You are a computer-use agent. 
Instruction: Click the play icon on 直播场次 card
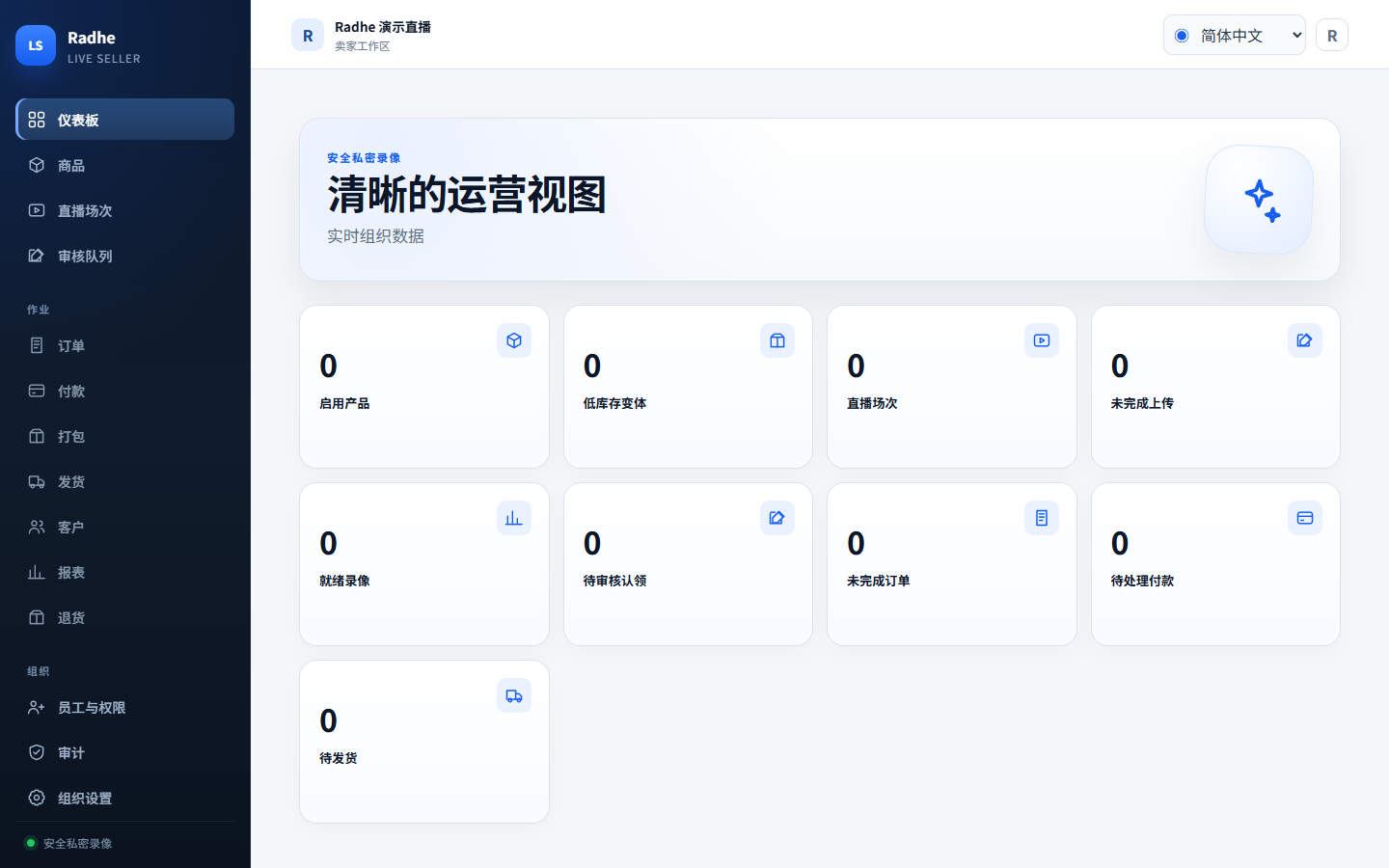click(x=1042, y=340)
